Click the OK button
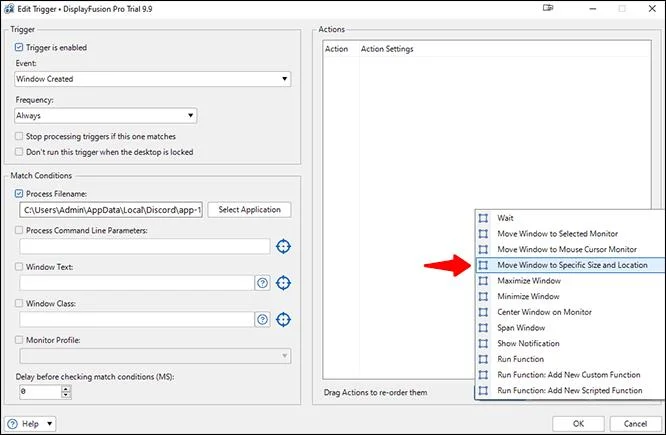 tap(578, 424)
